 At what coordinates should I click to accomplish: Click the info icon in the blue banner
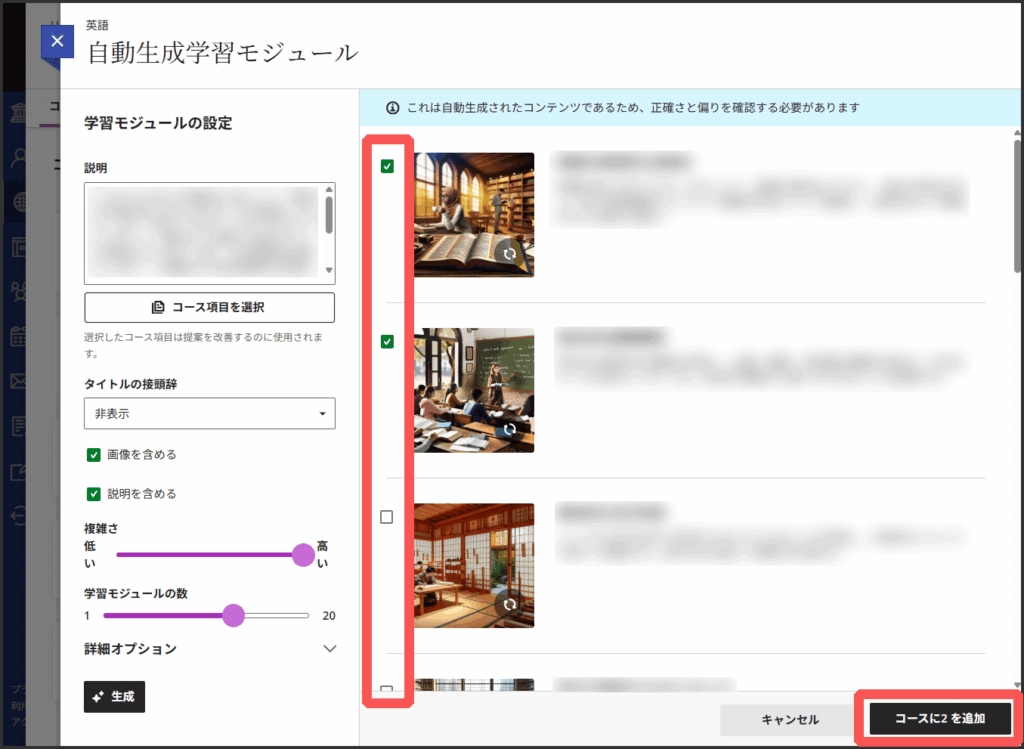pyautogui.click(x=393, y=107)
